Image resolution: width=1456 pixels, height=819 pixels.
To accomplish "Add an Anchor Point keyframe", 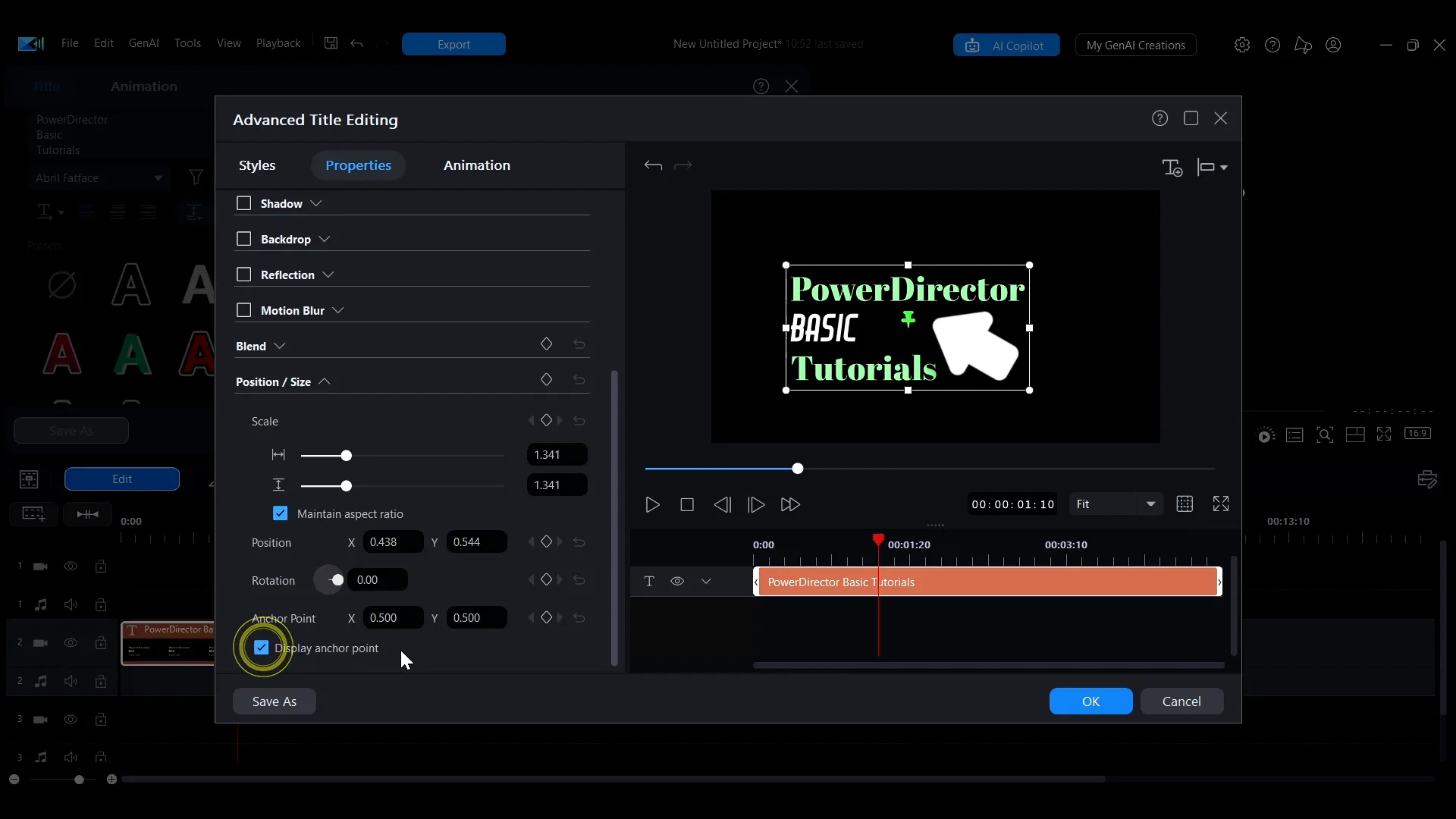I will pyautogui.click(x=546, y=617).
